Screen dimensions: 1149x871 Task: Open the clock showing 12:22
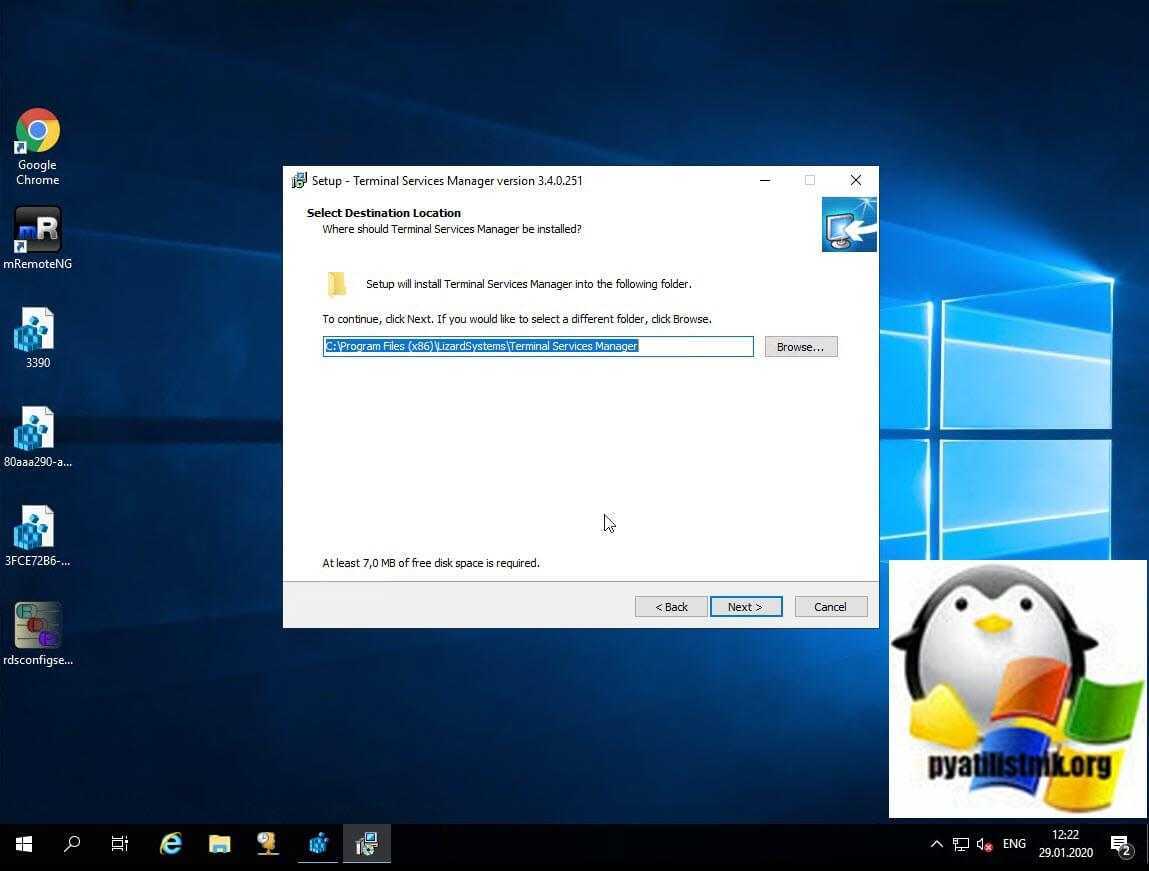(x=1065, y=844)
